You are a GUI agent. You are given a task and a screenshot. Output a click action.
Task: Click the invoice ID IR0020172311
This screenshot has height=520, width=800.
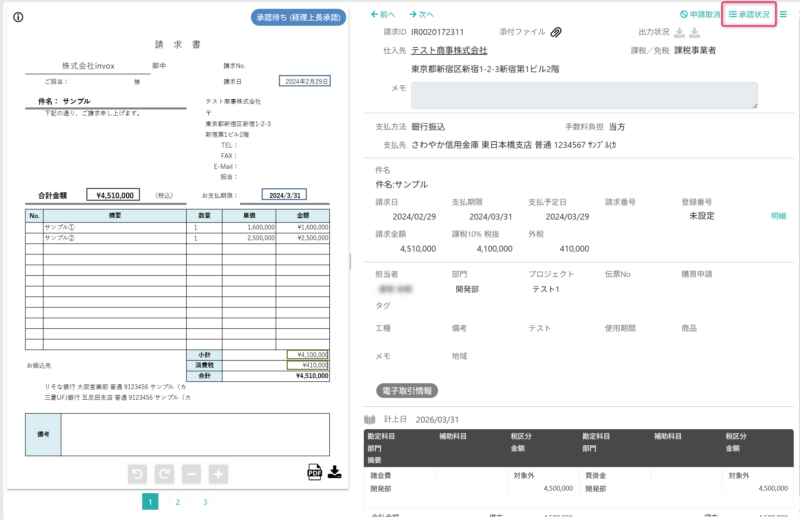click(x=437, y=32)
